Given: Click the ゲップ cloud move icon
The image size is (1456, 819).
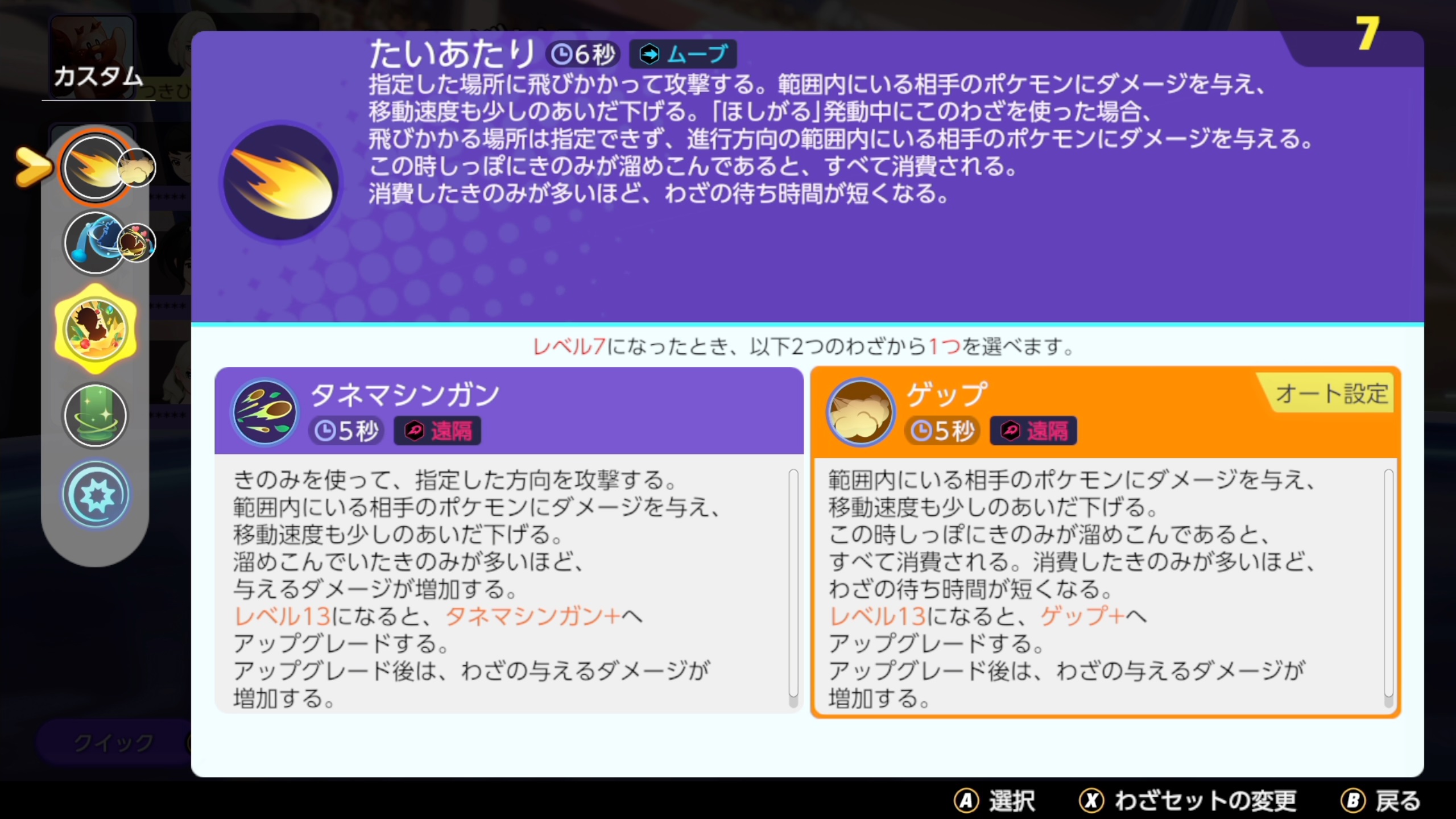Looking at the screenshot, I should (860, 412).
